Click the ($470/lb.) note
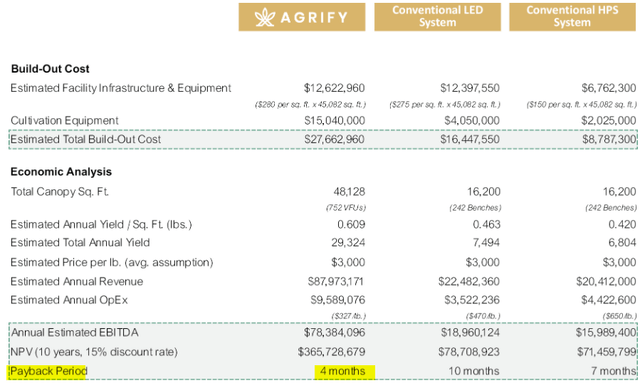The width and height of the screenshot is (640, 388). point(483,316)
